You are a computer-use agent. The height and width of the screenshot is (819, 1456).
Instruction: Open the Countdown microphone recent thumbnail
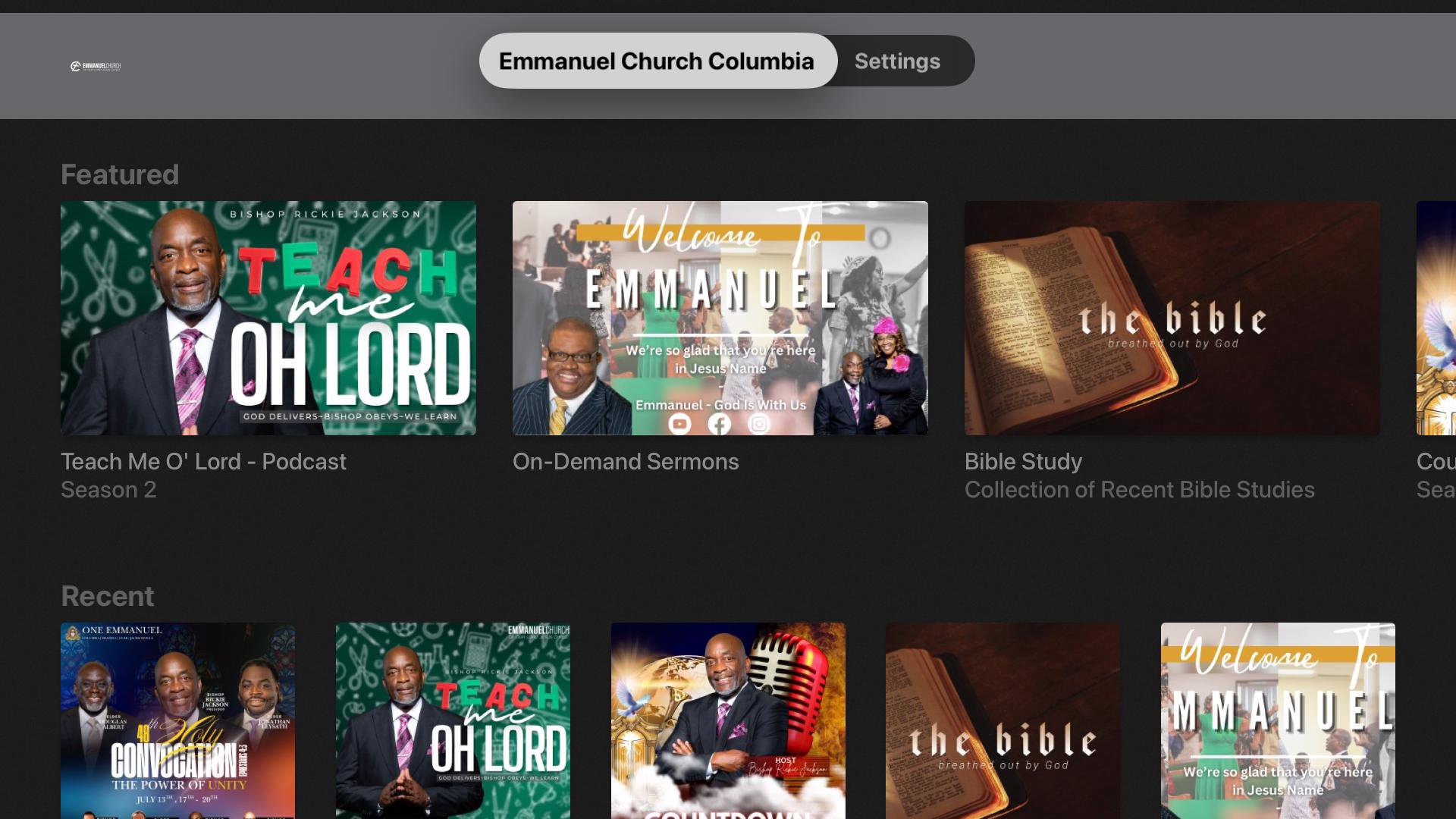[728, 720]
